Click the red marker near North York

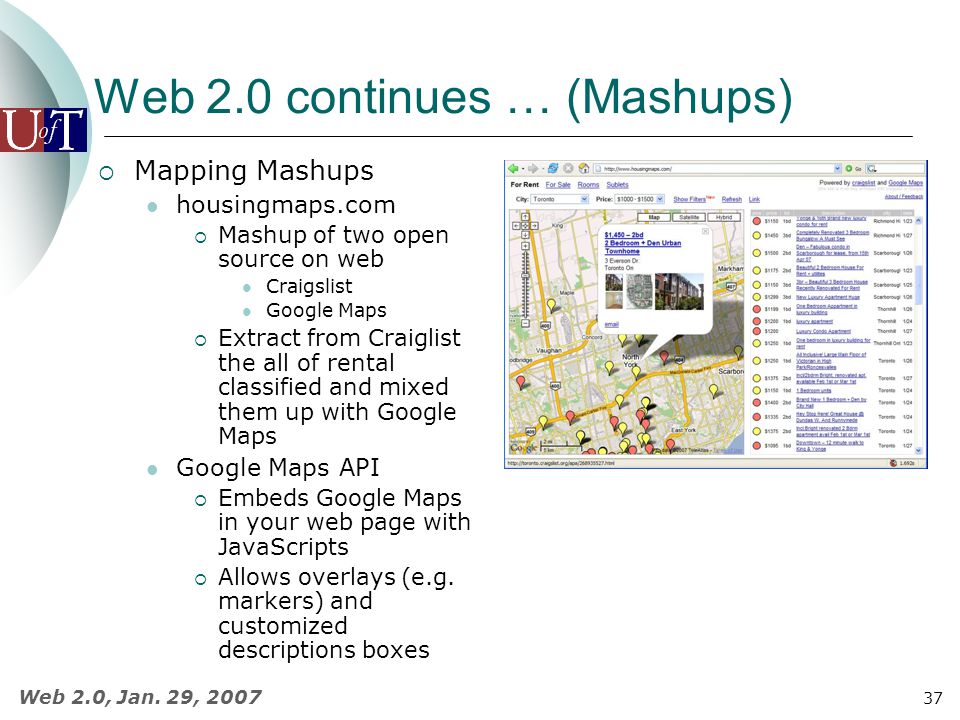pos(664,356)
